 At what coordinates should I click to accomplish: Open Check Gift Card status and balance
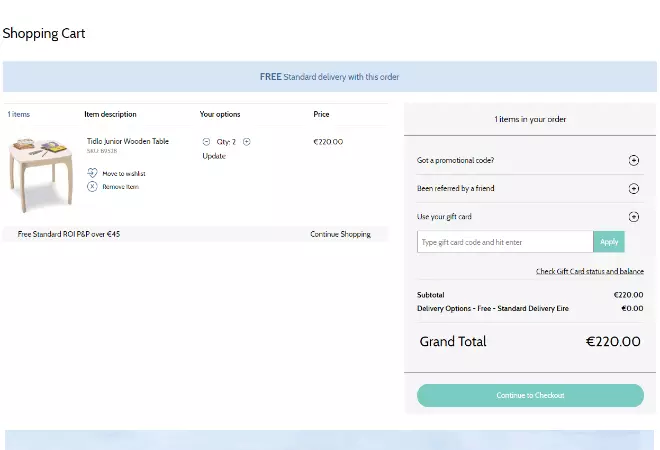click(589, 271)
